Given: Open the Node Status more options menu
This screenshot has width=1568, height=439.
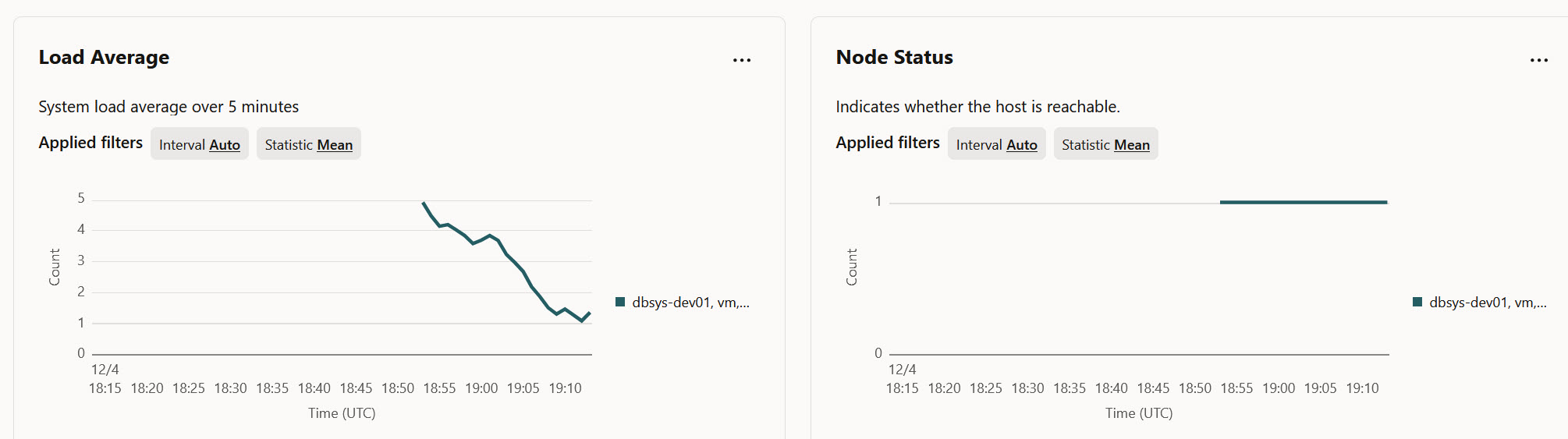Looking at the screenshot, I should (1538, 60).
